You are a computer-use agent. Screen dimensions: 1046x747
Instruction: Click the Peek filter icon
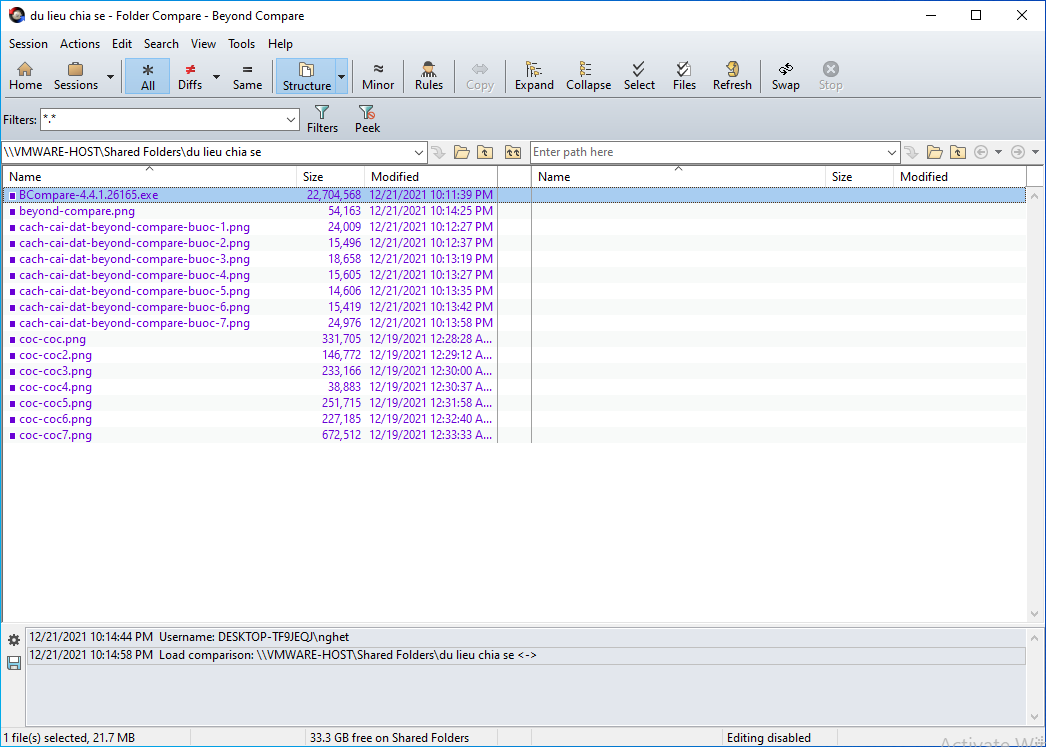pos(367,119)
